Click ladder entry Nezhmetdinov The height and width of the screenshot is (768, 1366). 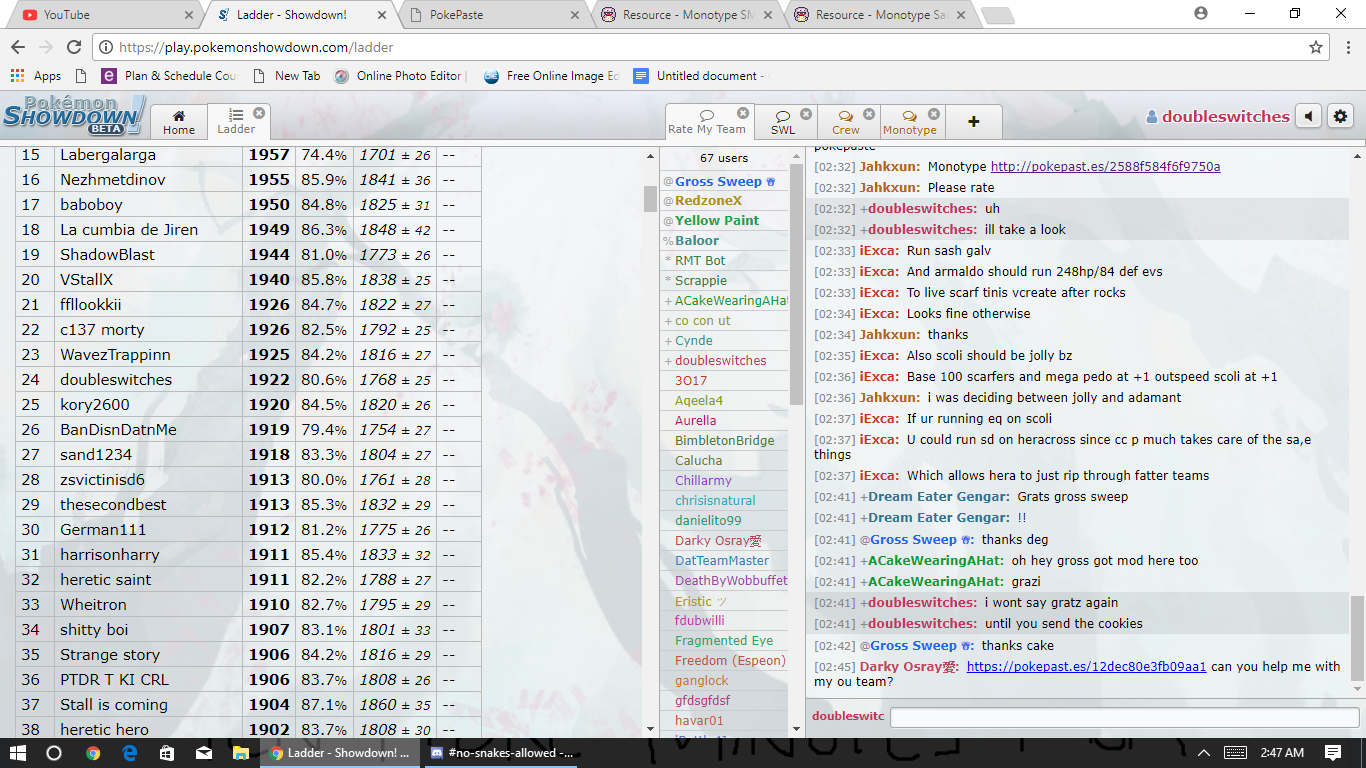pos(113,180)
